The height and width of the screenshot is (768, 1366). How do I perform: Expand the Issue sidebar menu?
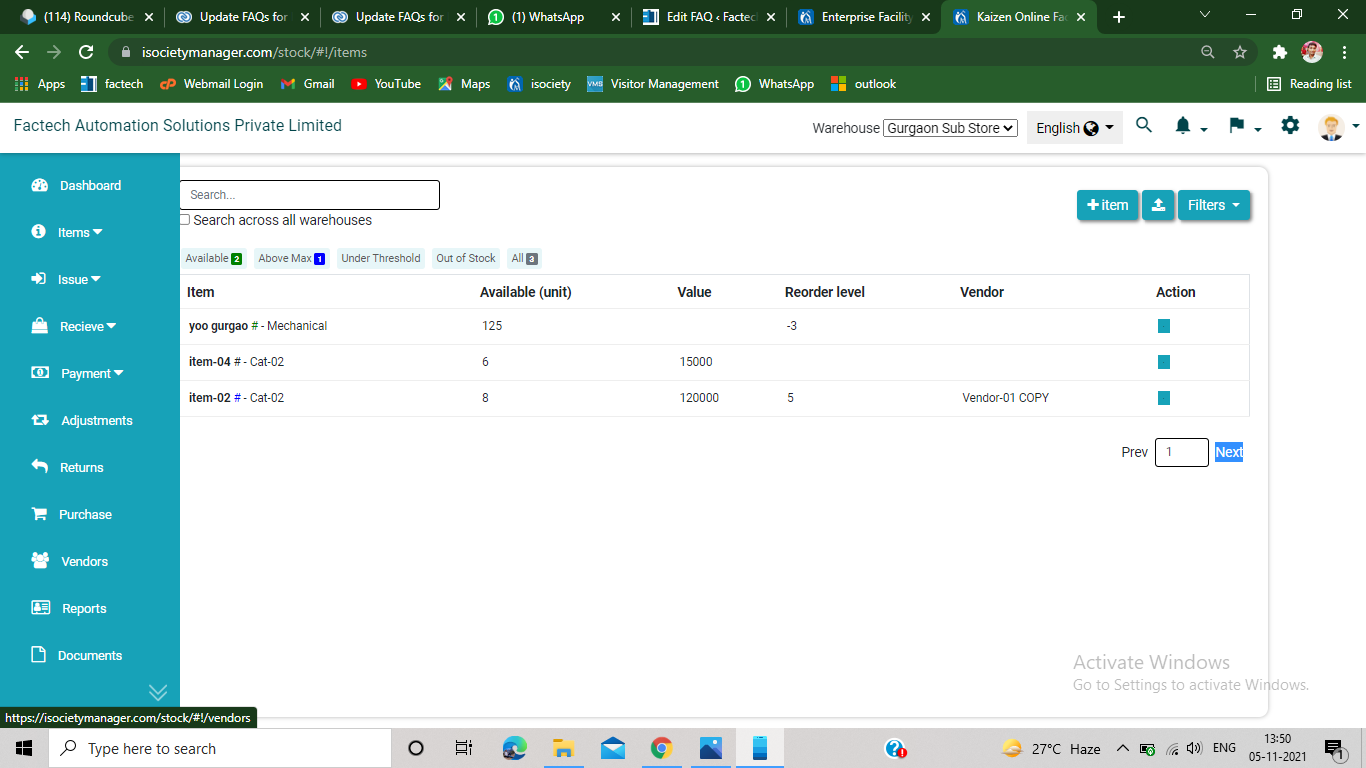coord(66,279)
